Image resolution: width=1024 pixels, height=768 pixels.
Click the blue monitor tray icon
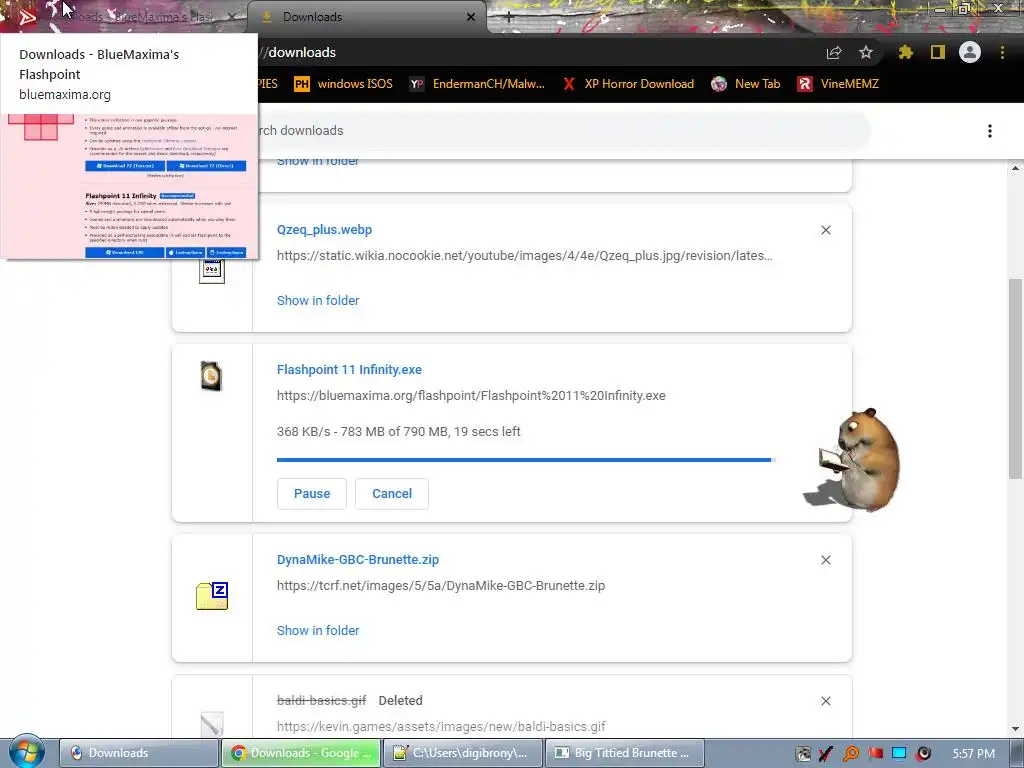[x=899, y=754]
